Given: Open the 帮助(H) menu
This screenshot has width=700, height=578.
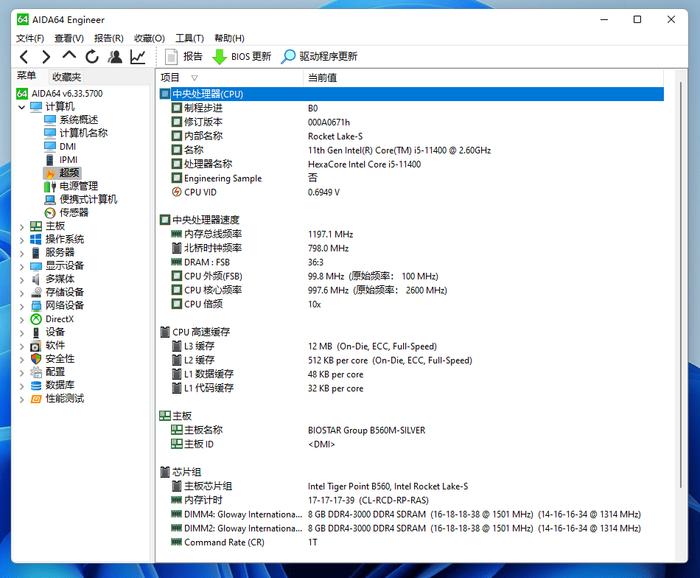Looking at the screenshot, I should pos(229,38).
